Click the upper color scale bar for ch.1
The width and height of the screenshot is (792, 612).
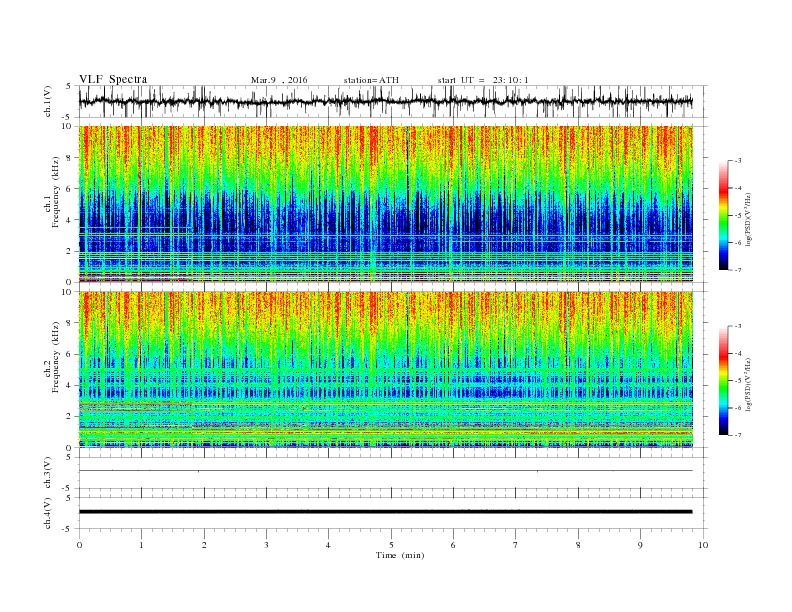tap(724, 216)
